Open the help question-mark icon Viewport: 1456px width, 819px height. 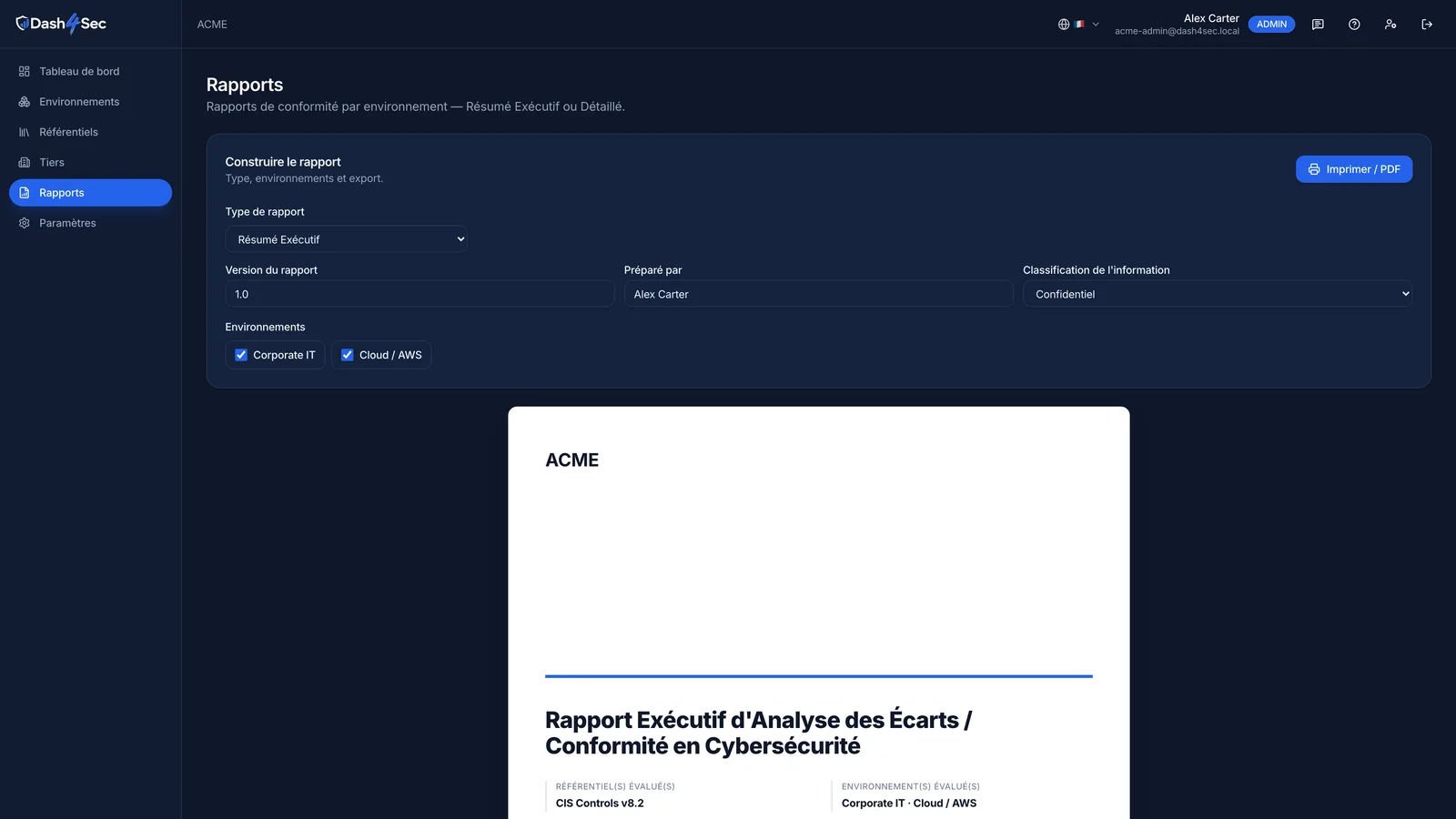point(1354,25)
